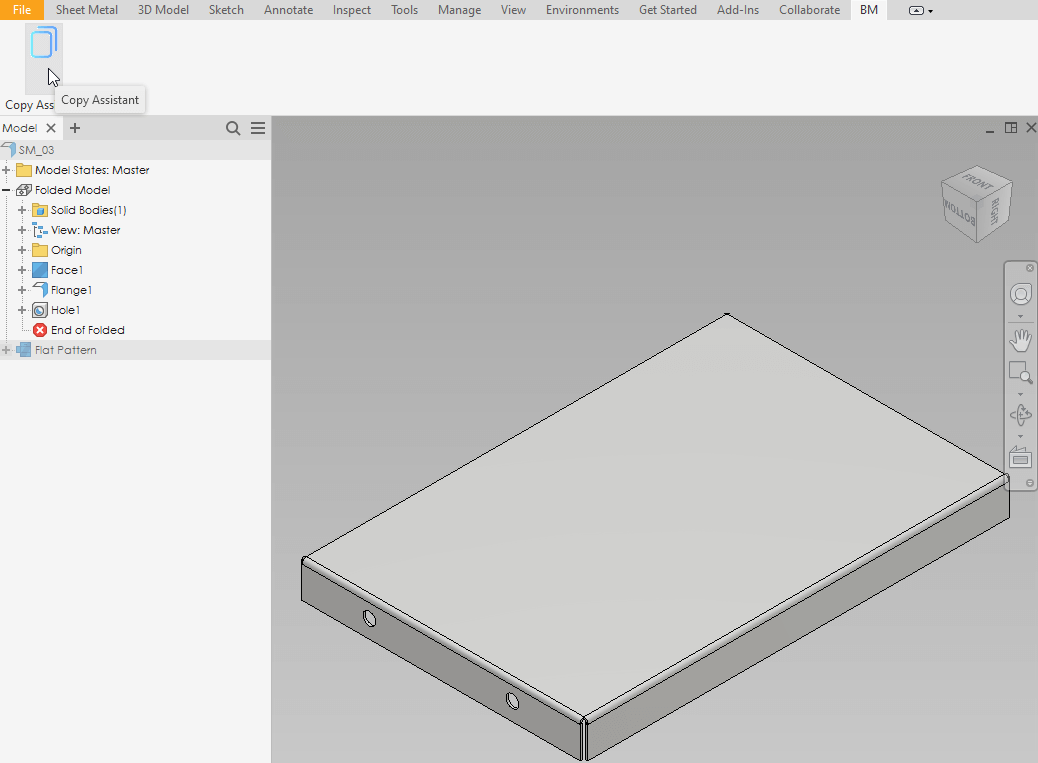
Task: Click the ViewCube FRONT face
Action: 978,181
